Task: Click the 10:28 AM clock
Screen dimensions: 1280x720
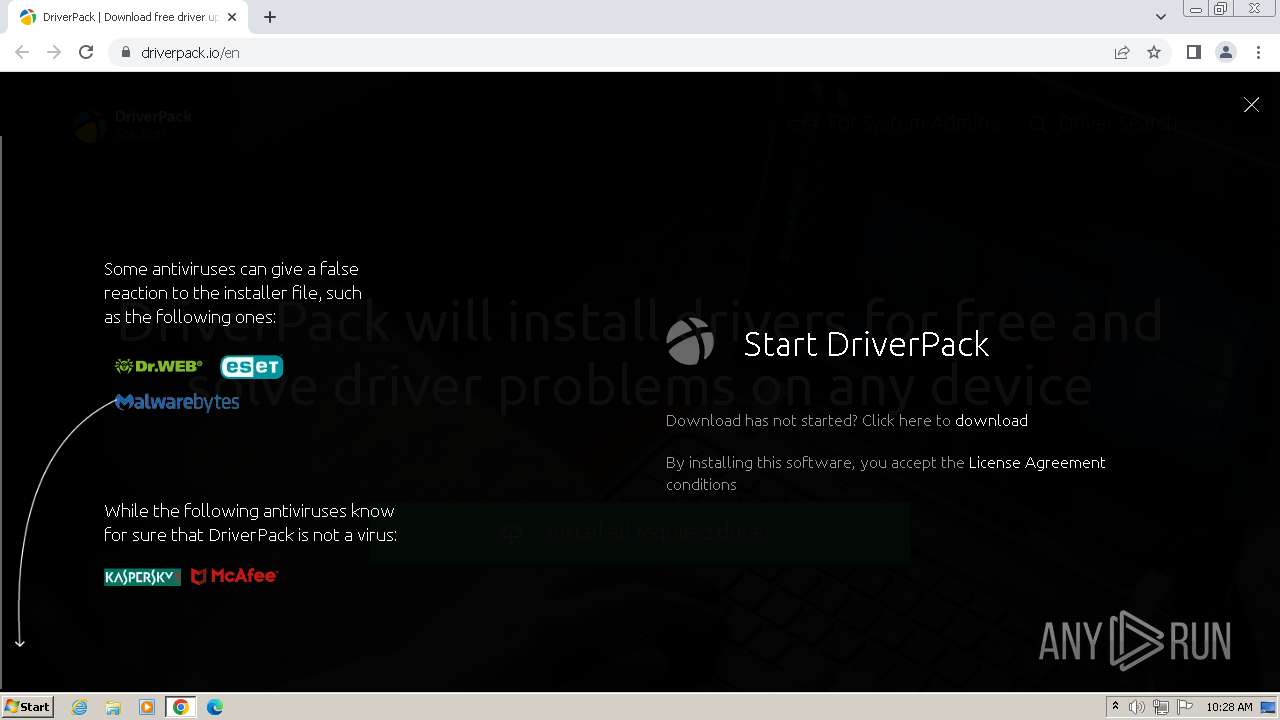Action: (x=1229, y=707)
